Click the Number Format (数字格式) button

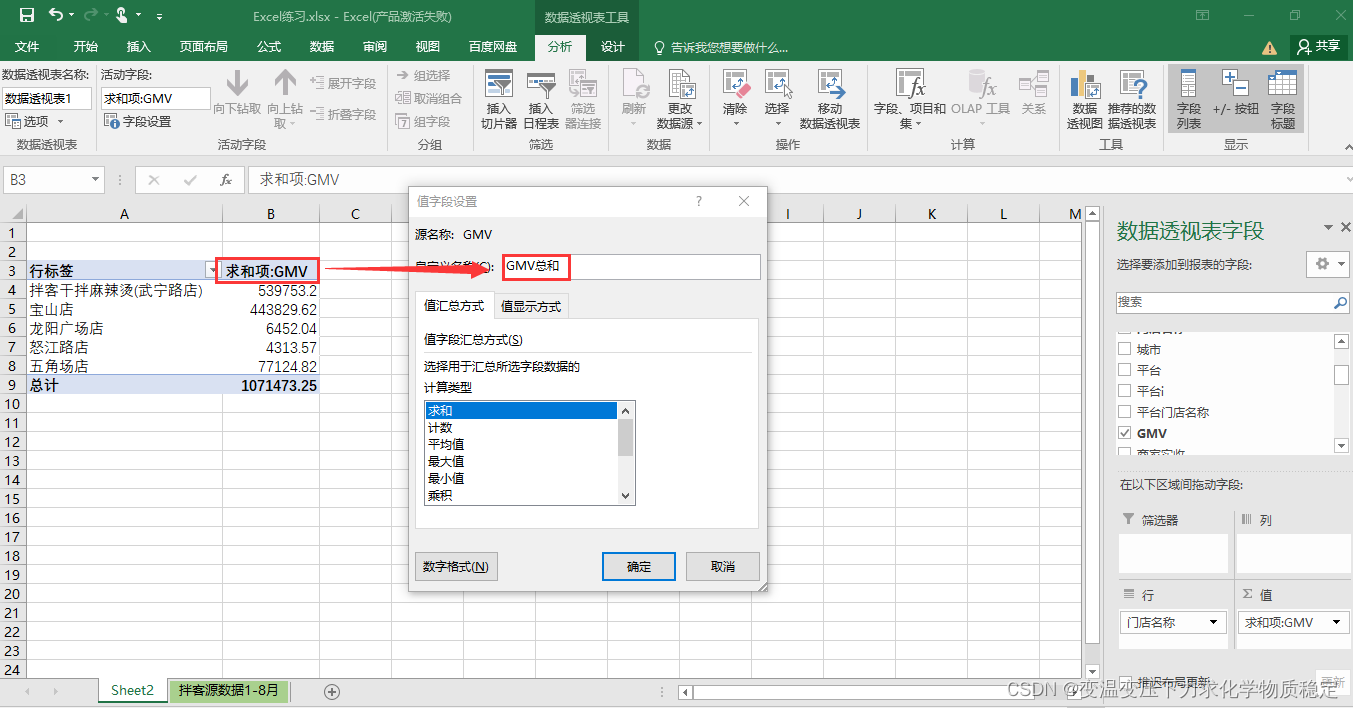pyautogui.click(x=456, y=566)
